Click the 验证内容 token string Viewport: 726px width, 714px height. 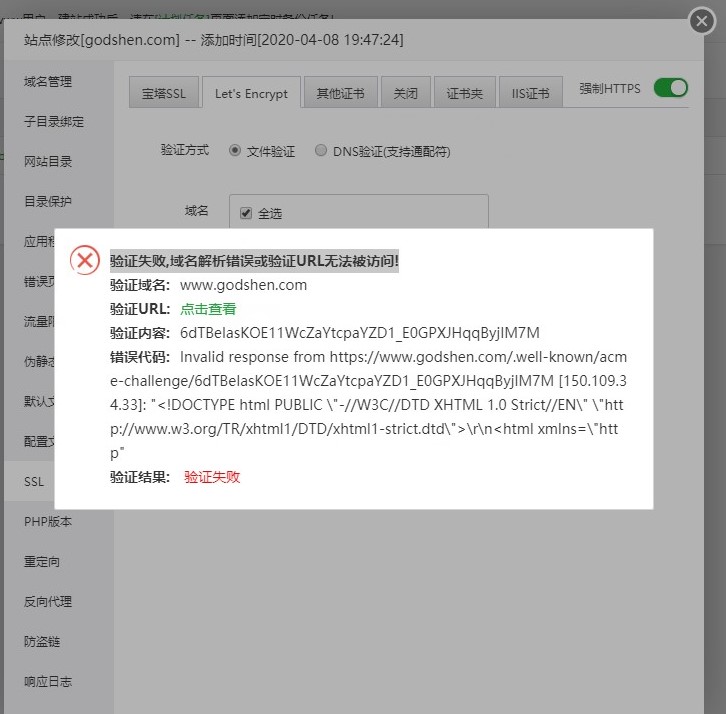(360, 333)
